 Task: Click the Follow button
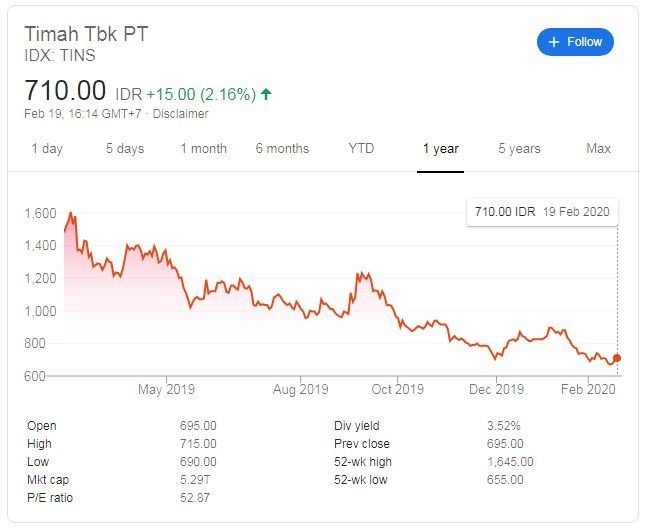coord(575,42)
